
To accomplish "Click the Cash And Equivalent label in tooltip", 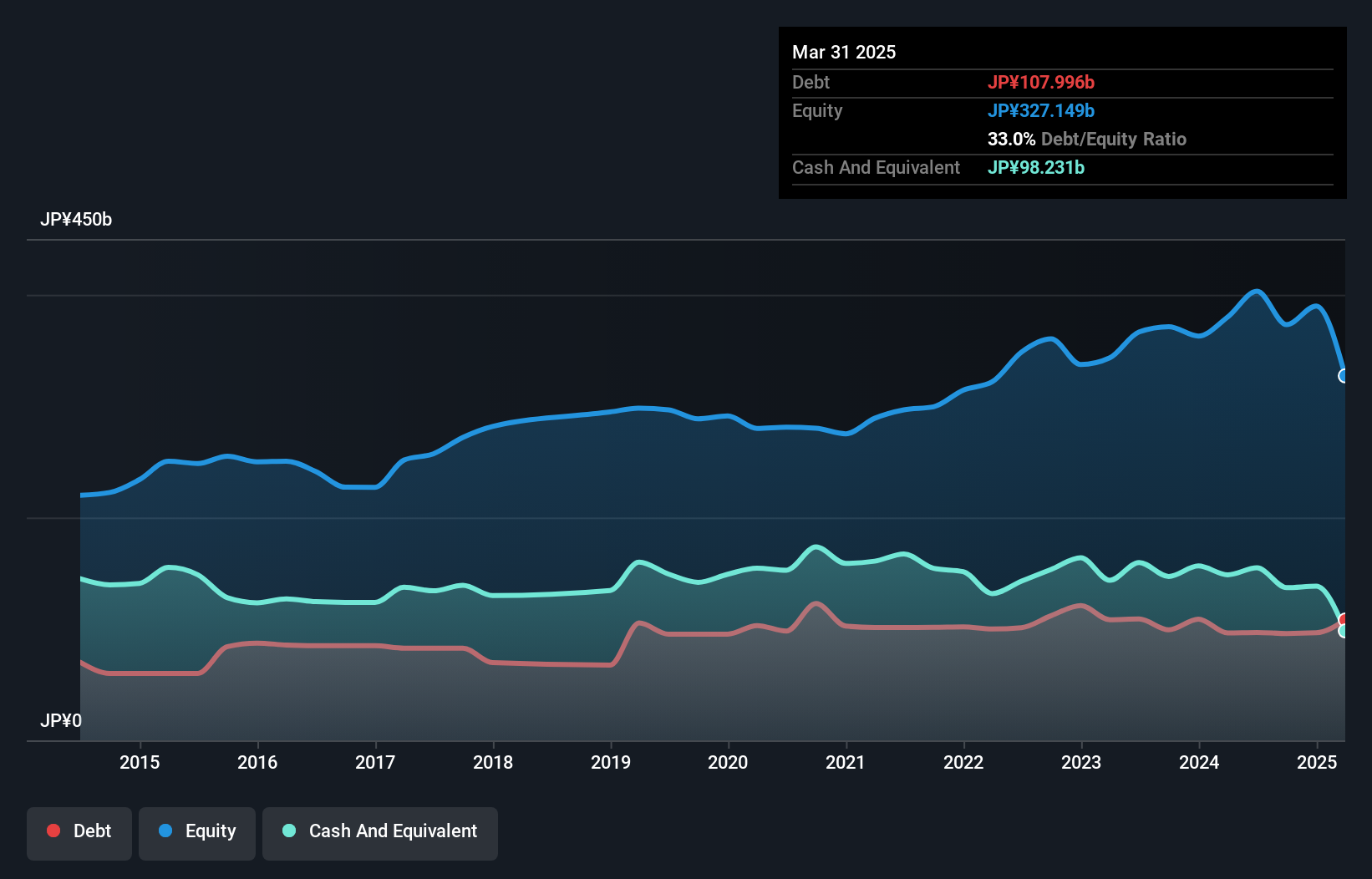I will click(x=876, y=167).
